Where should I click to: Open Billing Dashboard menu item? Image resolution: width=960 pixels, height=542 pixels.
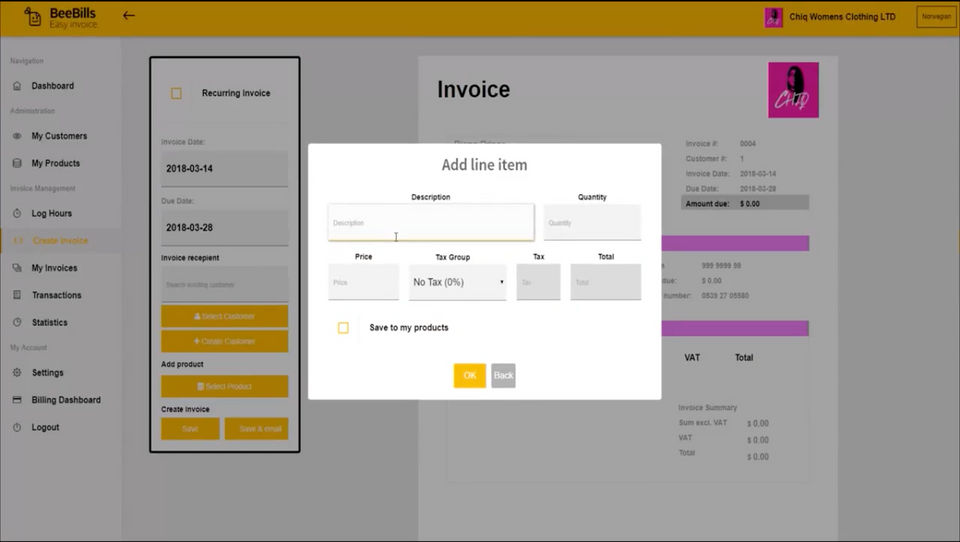[66, 400]
